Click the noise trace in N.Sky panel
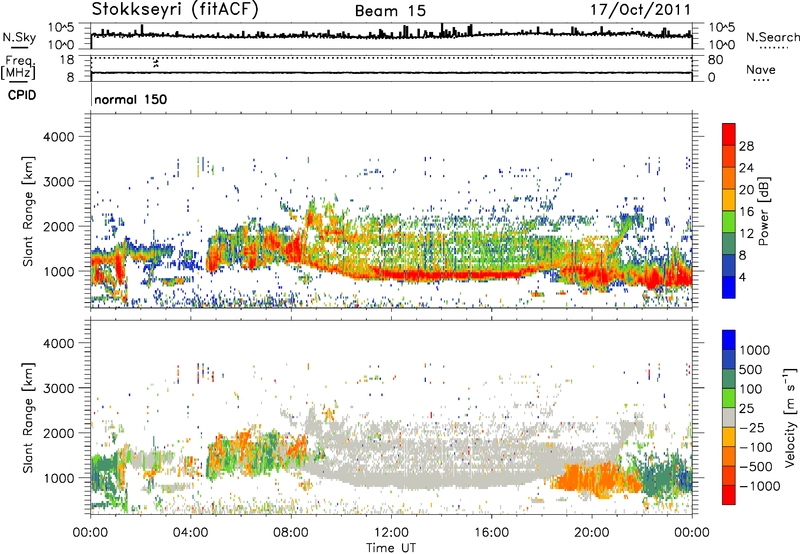Image resolution: width=800 pixels, height=554 pixels. pos(391,35)
